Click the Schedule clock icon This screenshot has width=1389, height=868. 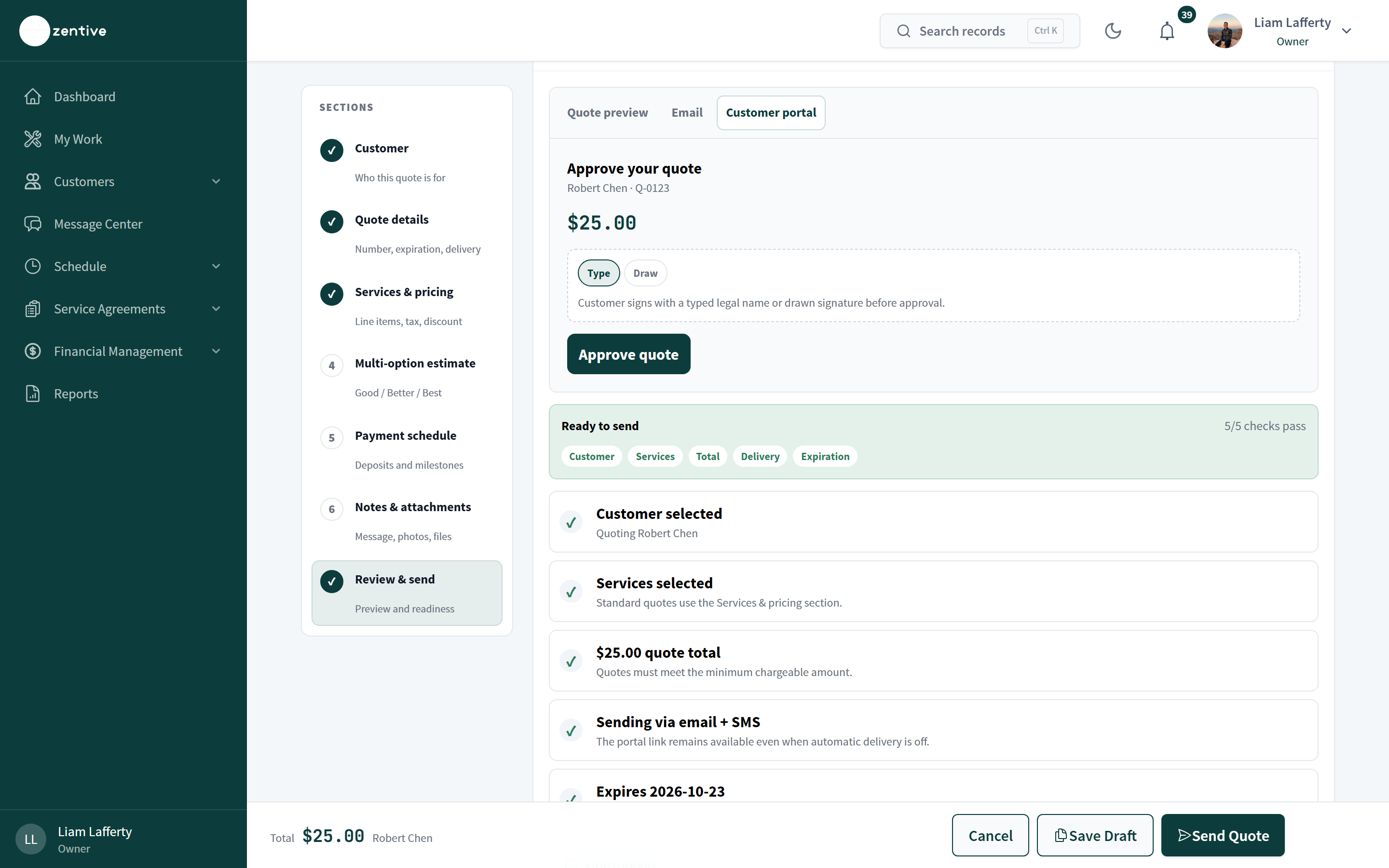point(33,266)
